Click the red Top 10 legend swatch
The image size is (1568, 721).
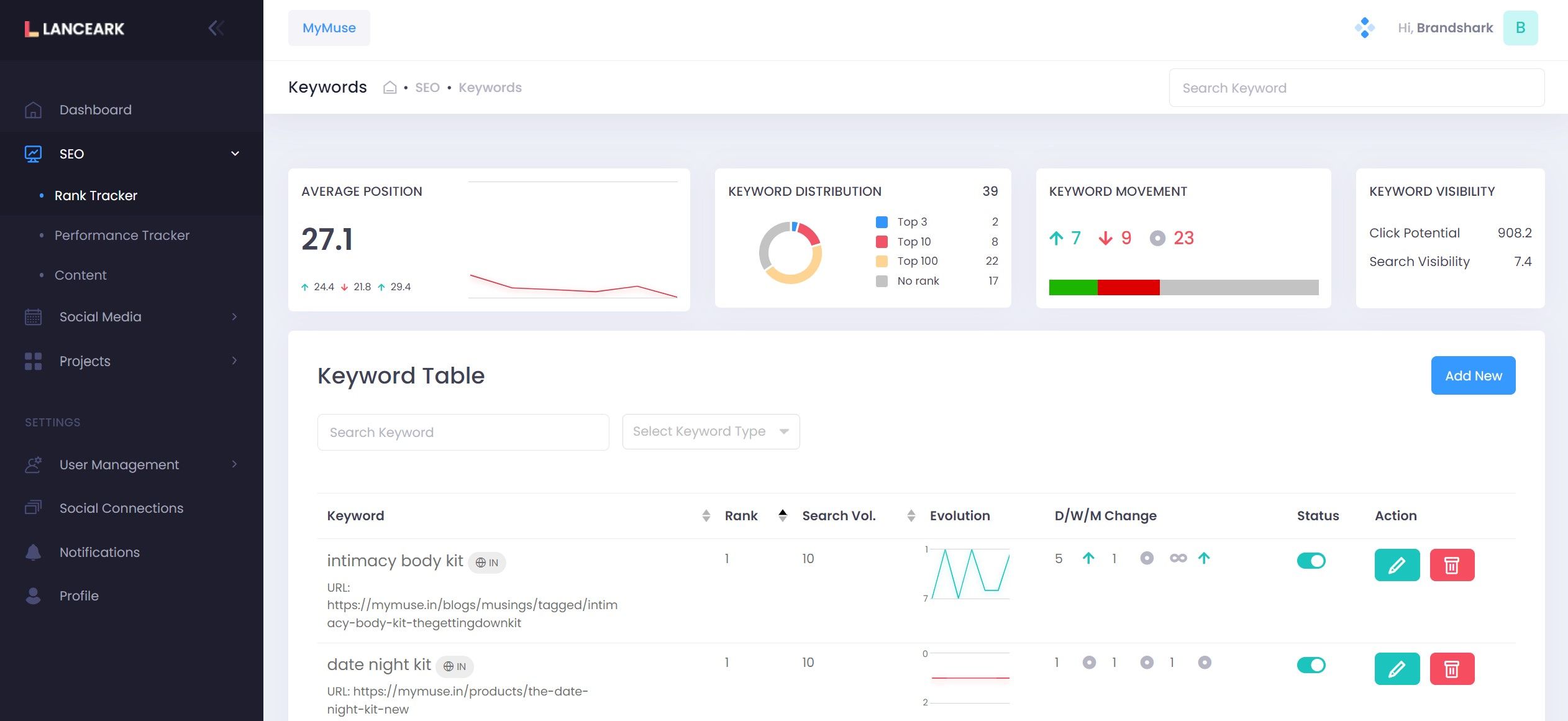[x=882, y=242]
